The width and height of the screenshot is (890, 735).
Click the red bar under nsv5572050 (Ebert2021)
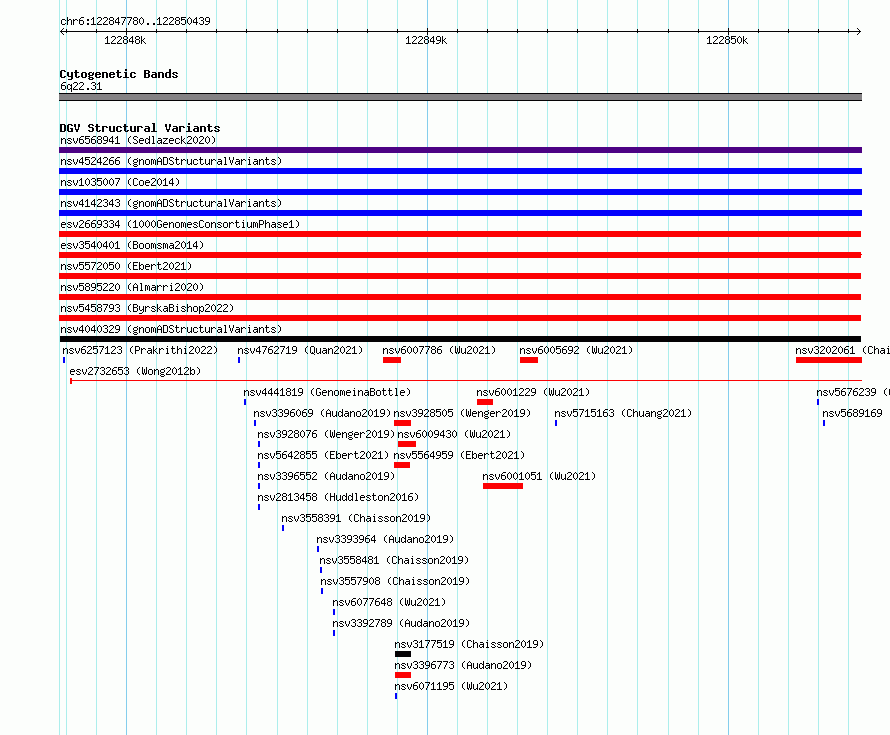[x=460, y=276]
